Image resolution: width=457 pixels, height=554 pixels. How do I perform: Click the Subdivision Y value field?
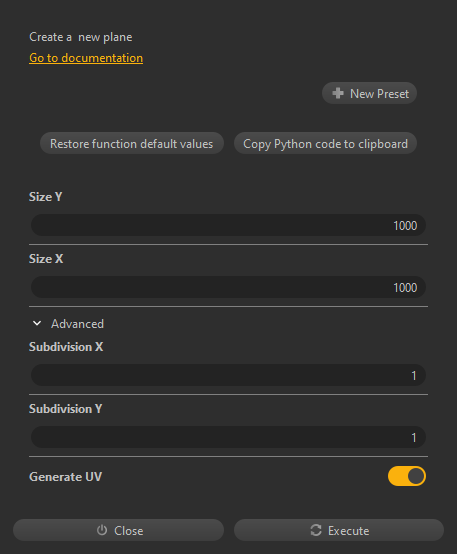[228, 437]
